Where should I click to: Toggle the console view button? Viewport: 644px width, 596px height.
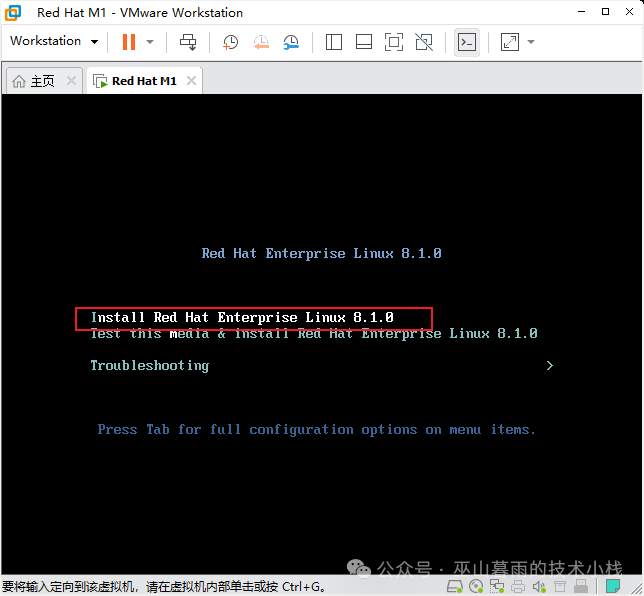[467, 42]
